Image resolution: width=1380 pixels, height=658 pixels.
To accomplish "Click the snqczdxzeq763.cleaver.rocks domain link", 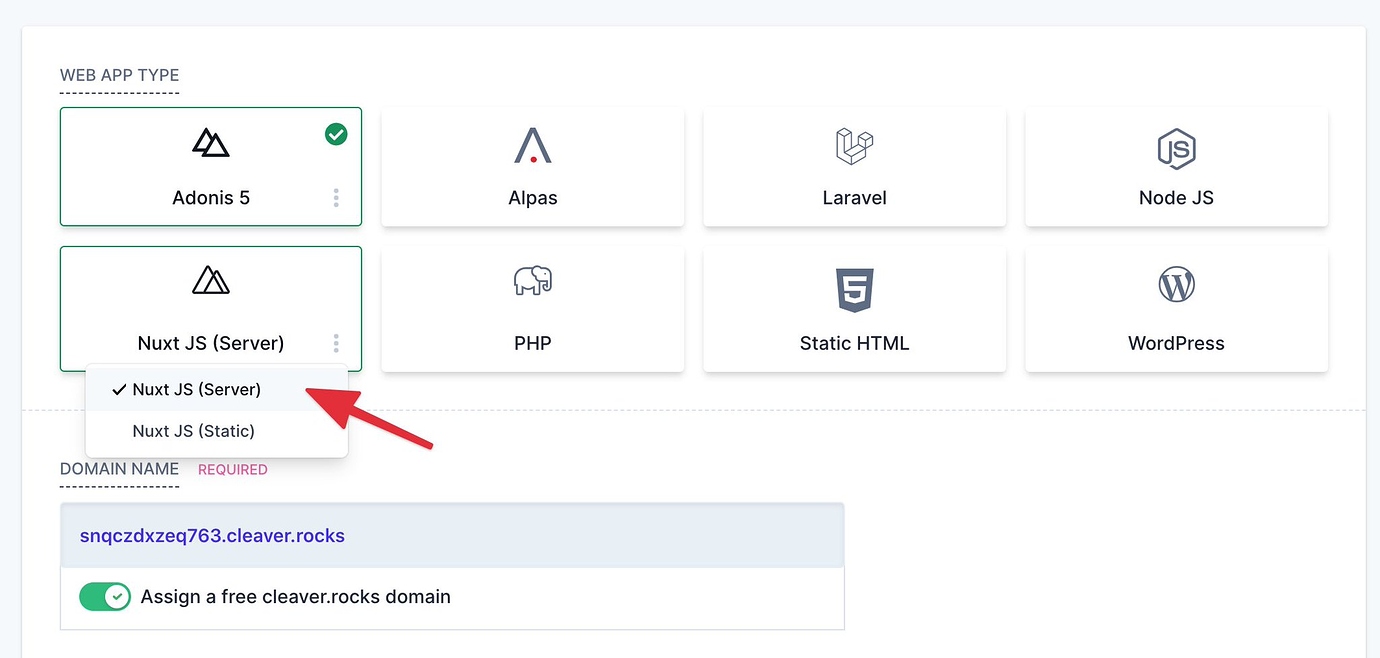I will click(210, 535).
